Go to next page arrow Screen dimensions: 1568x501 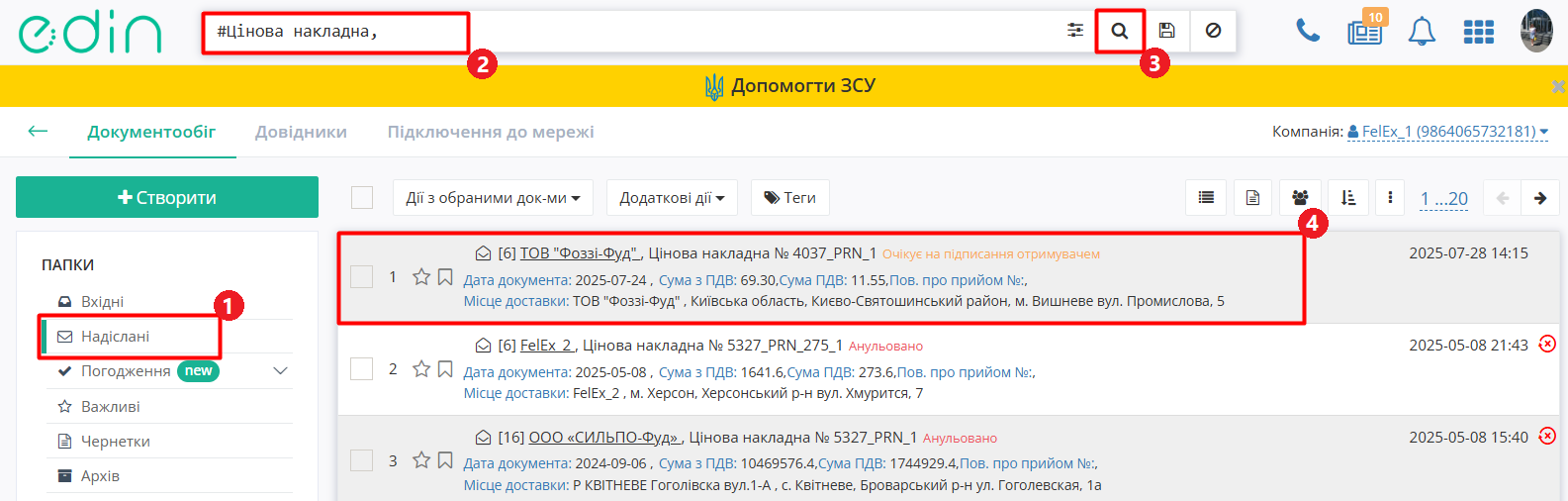point(1540,198)
